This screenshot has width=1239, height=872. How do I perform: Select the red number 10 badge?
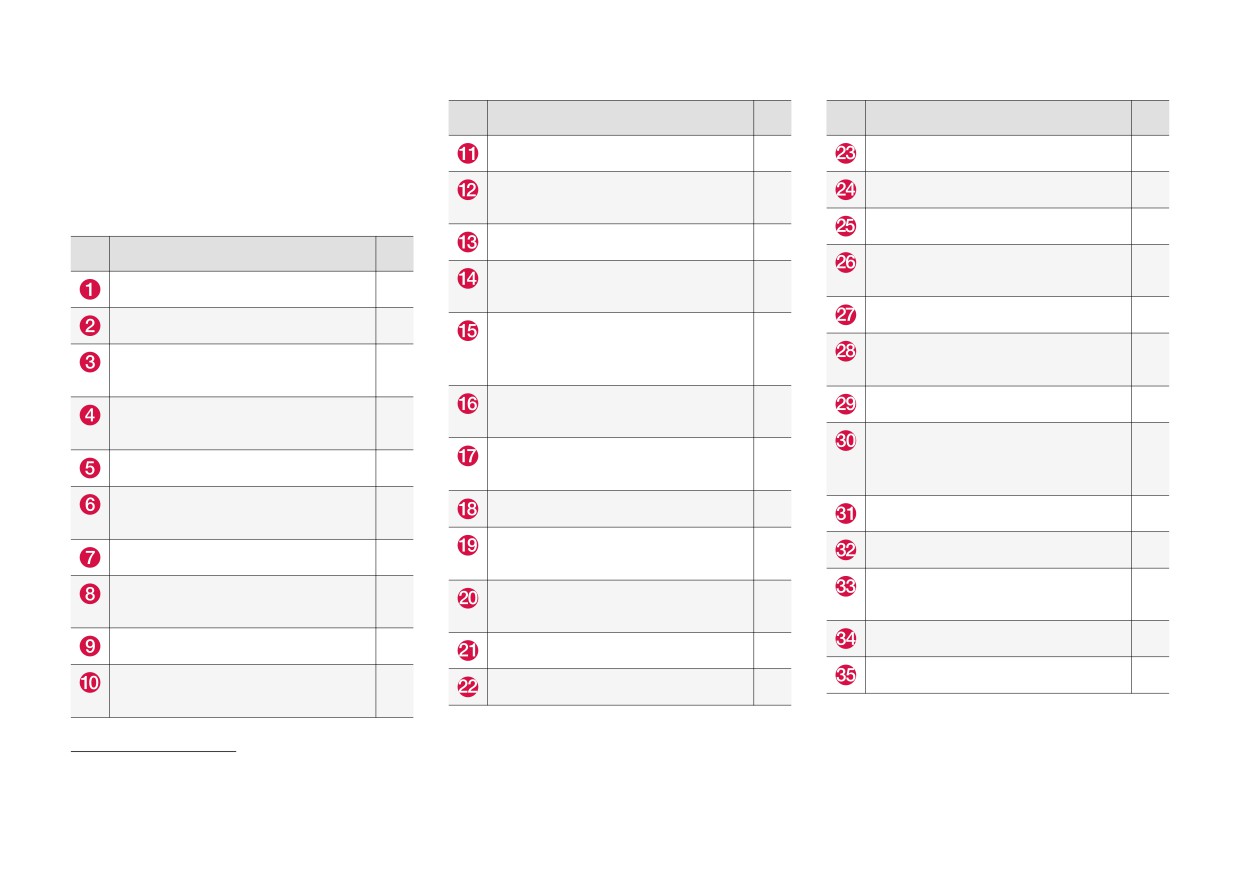click(90, 683)
